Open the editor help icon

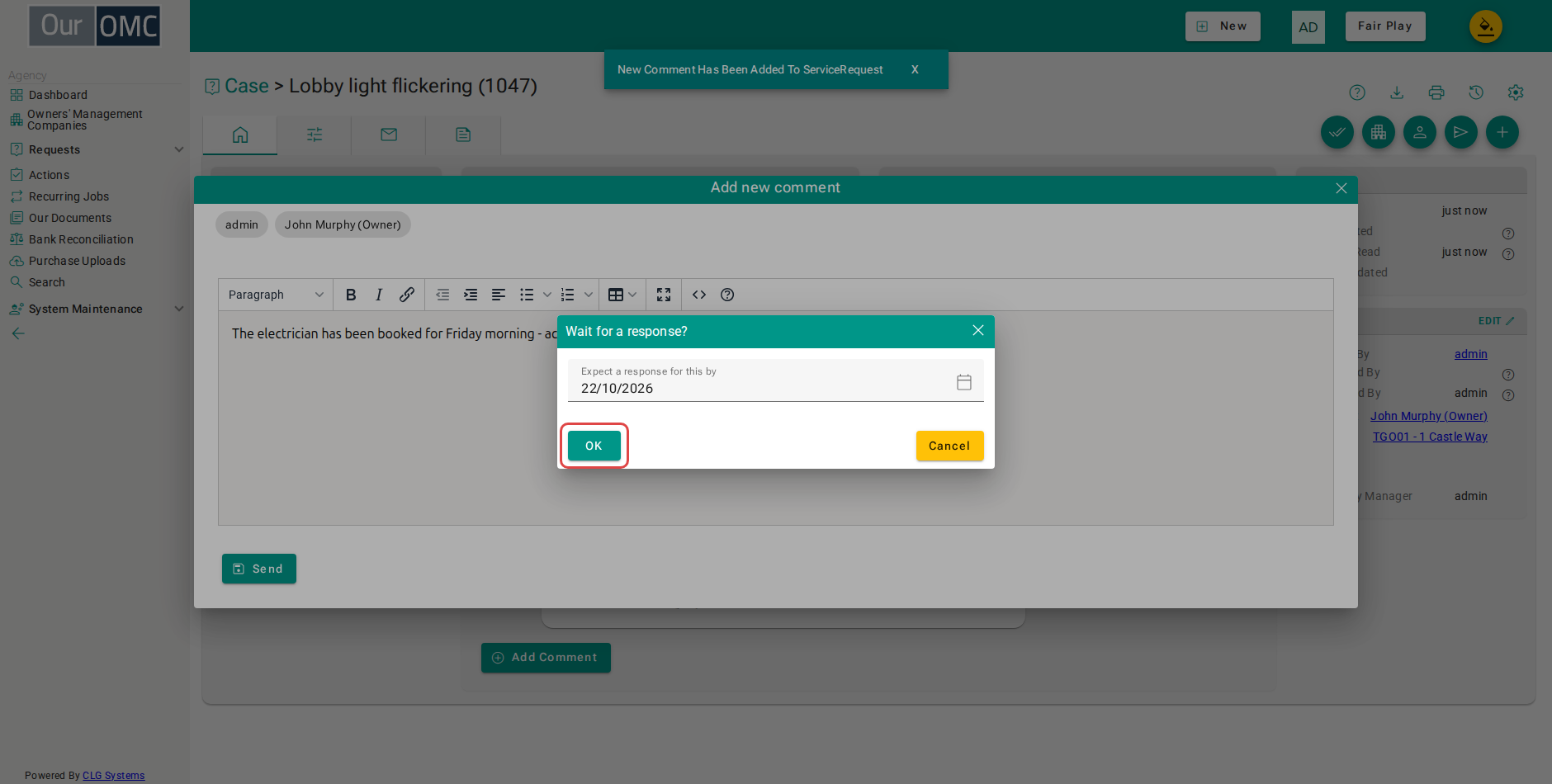pyautogui.click(x=727, y=295)
